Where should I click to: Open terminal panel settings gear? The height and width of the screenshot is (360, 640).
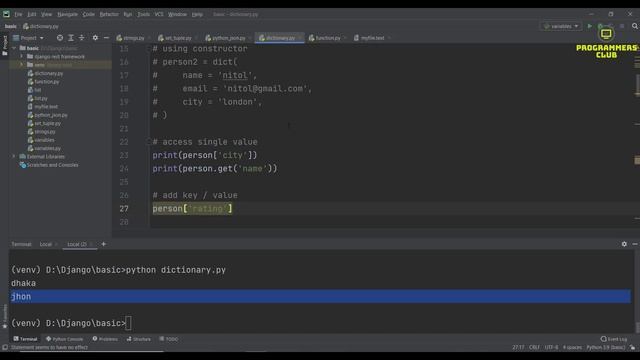point(624,244)
